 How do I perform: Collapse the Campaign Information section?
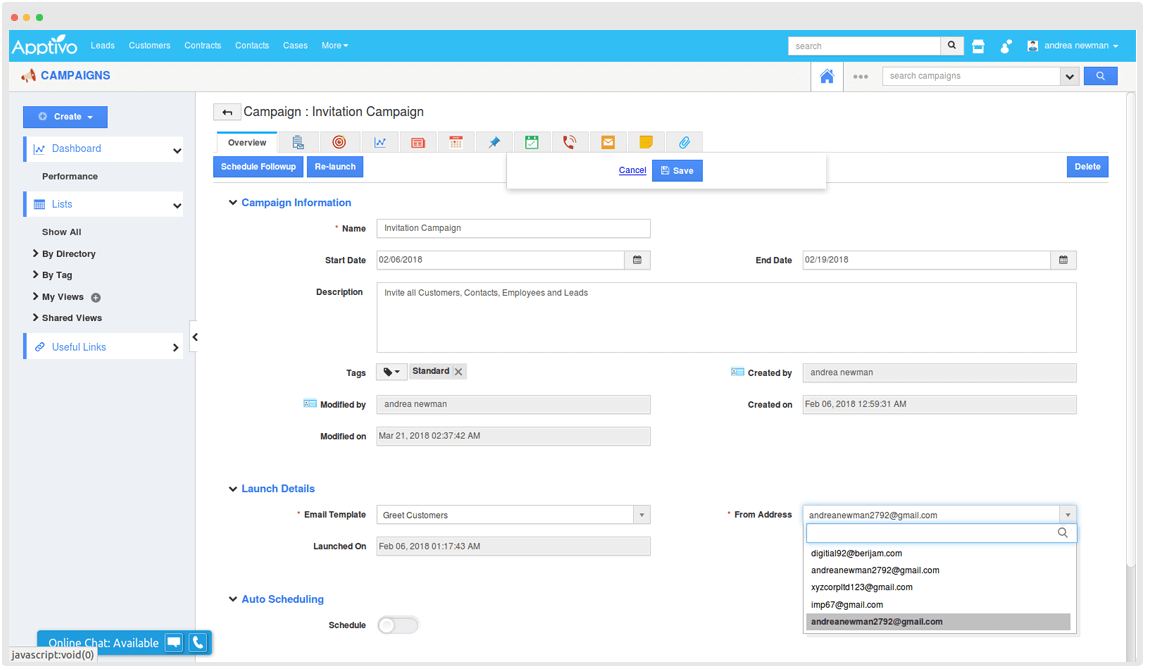pos(233,203)
